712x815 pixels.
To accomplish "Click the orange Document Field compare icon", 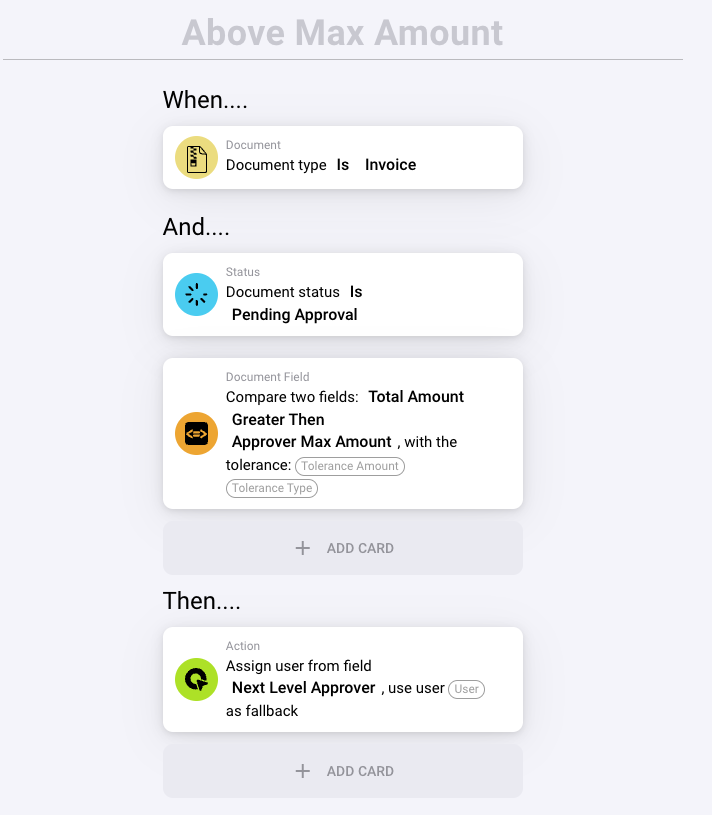I will pyautogui.click(x=197, y=433).
